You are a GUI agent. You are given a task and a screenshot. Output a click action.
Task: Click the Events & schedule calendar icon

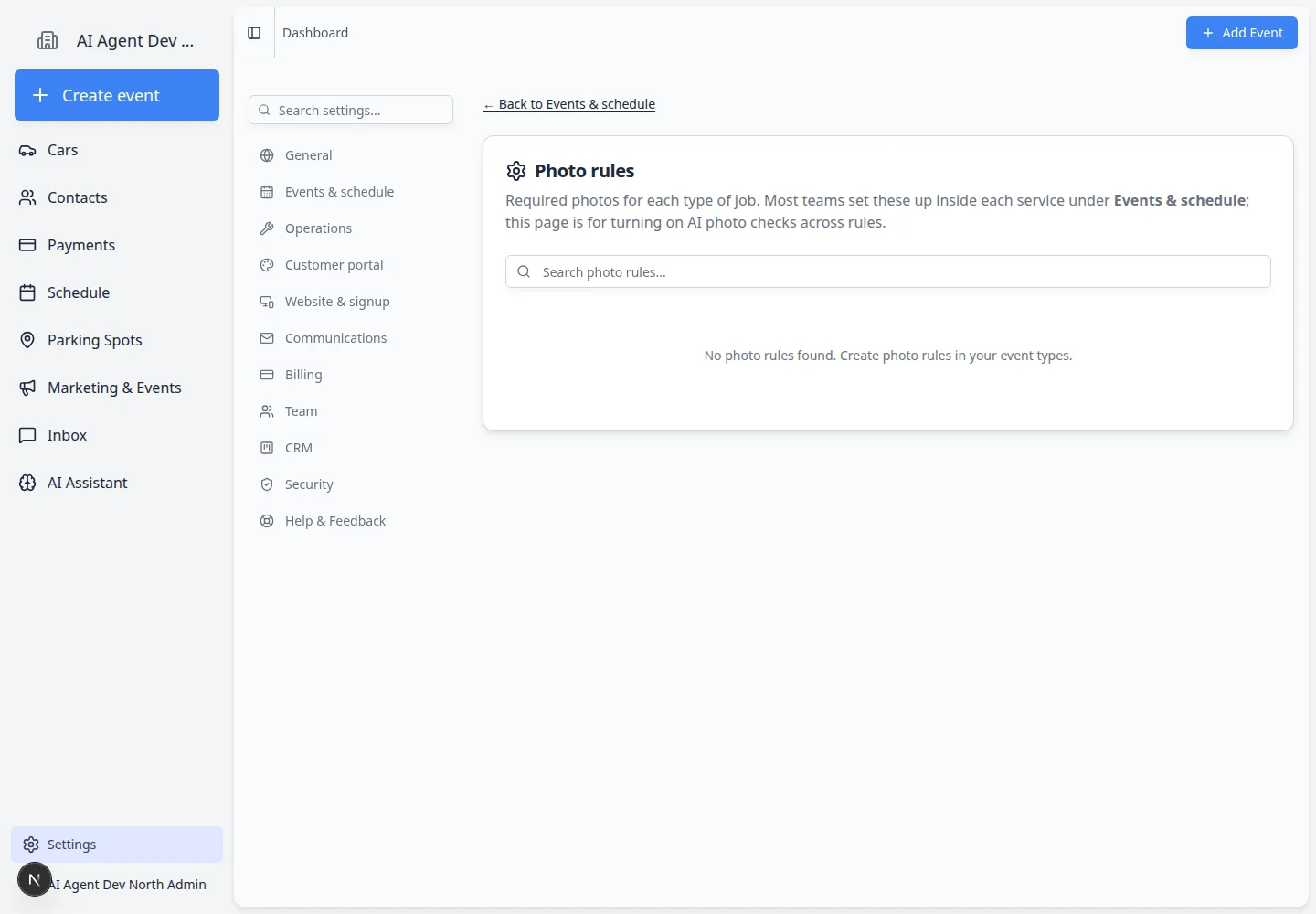[267, 192]
